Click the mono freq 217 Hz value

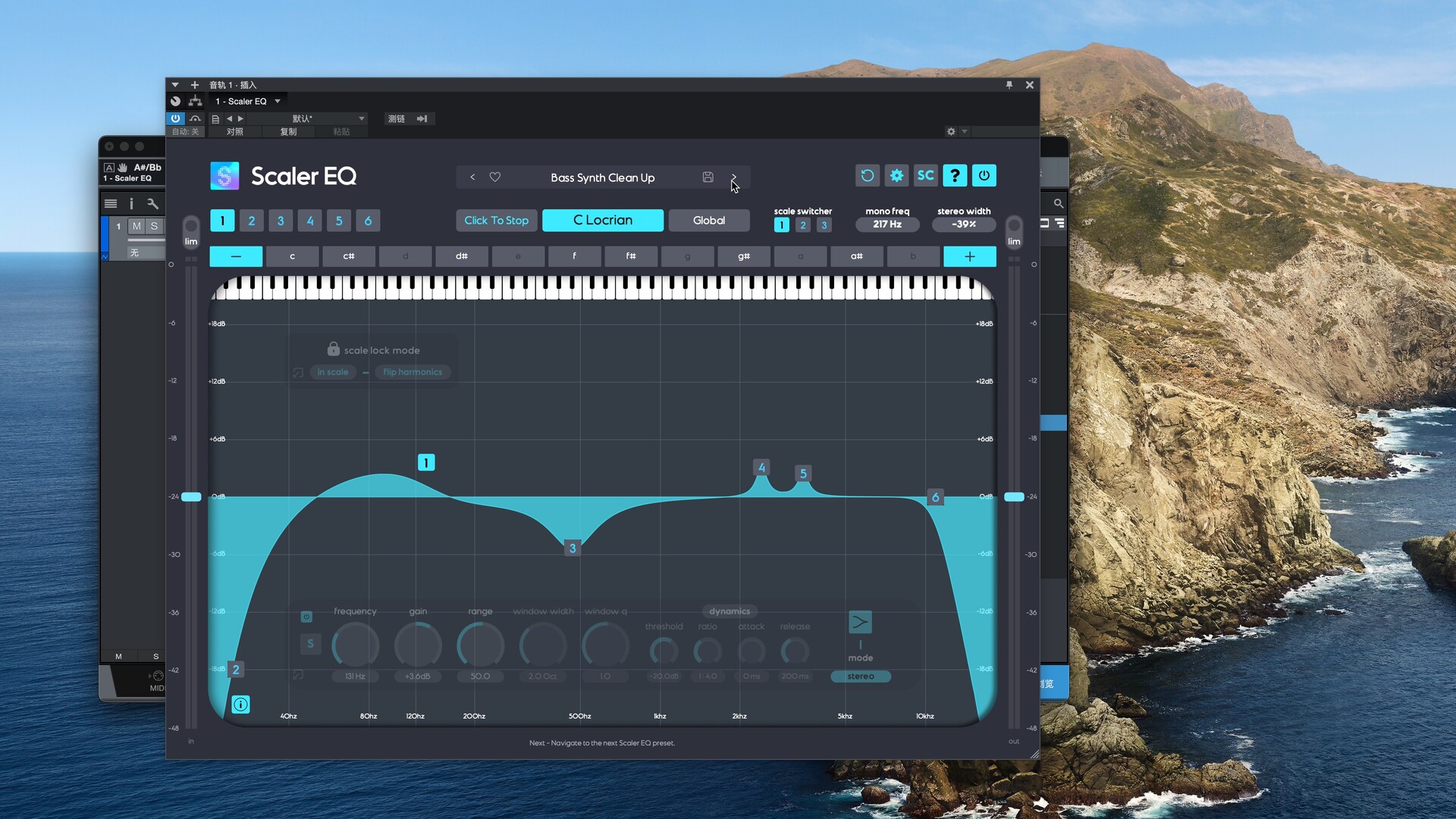pyautogui.click(x=887, y=224)
